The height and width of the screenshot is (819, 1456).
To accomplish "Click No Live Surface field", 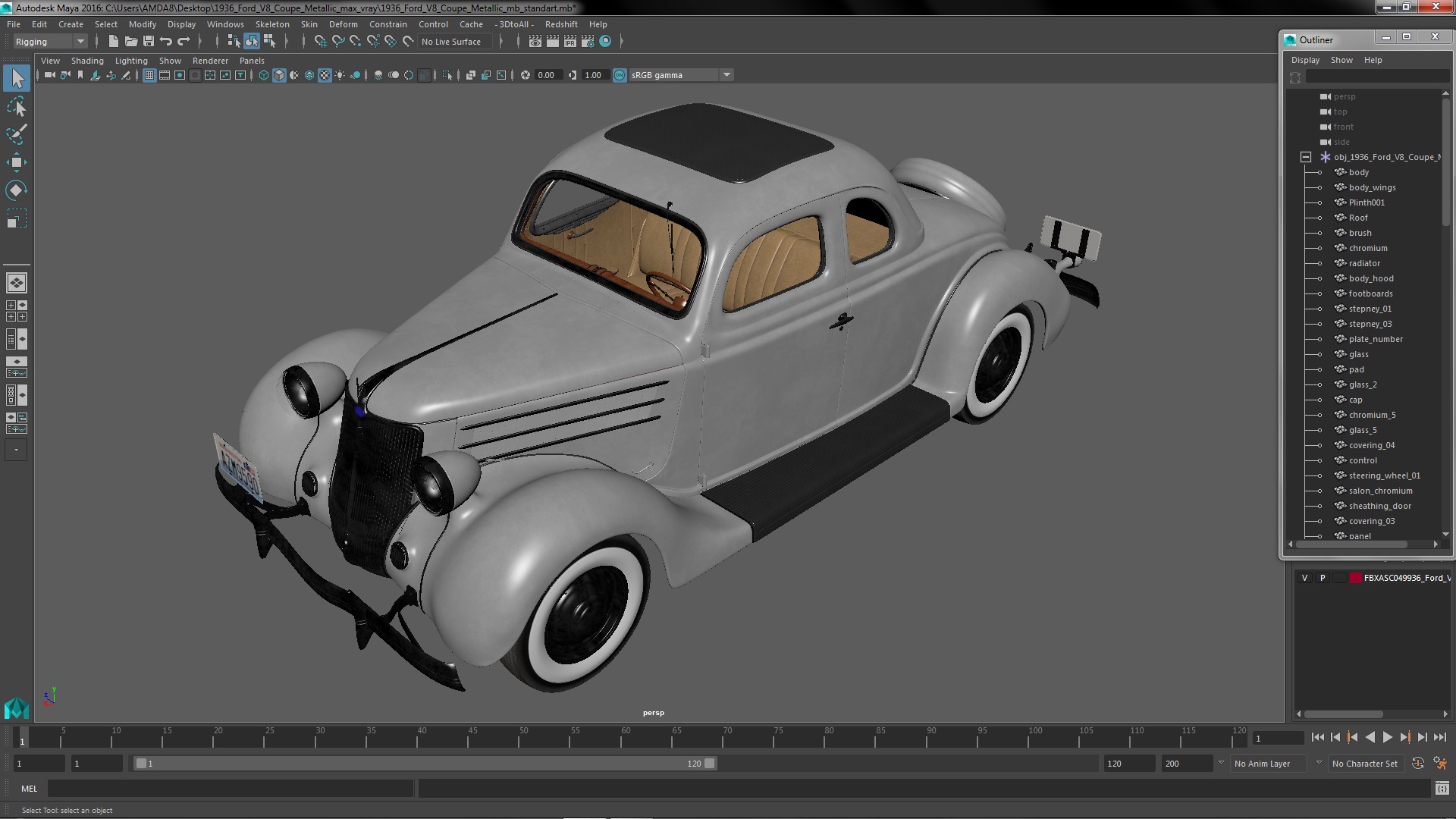I will click(451, 42).
